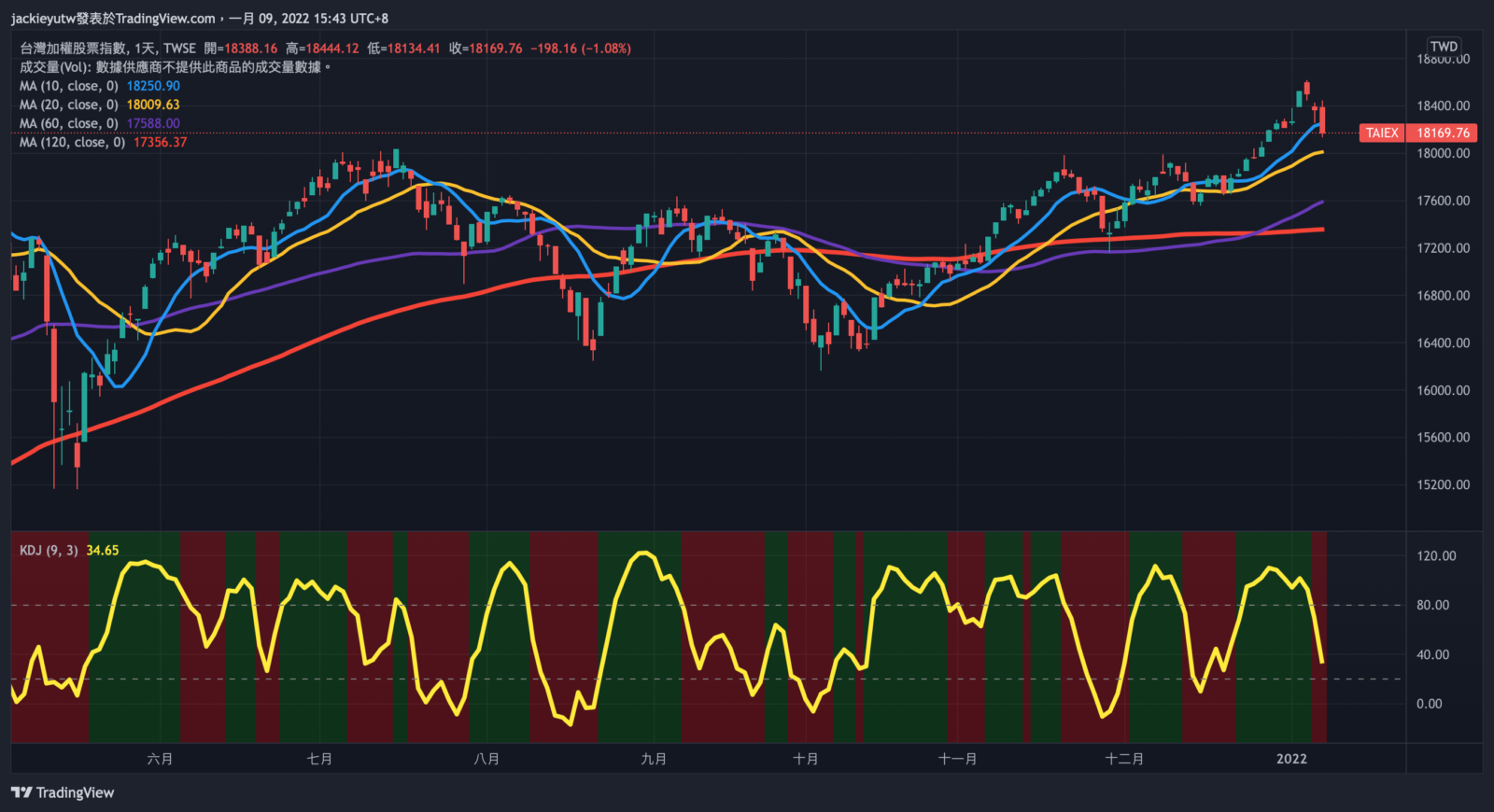
Task: Click the 18169.76 current price label
Action: (x=1443, y=133)
